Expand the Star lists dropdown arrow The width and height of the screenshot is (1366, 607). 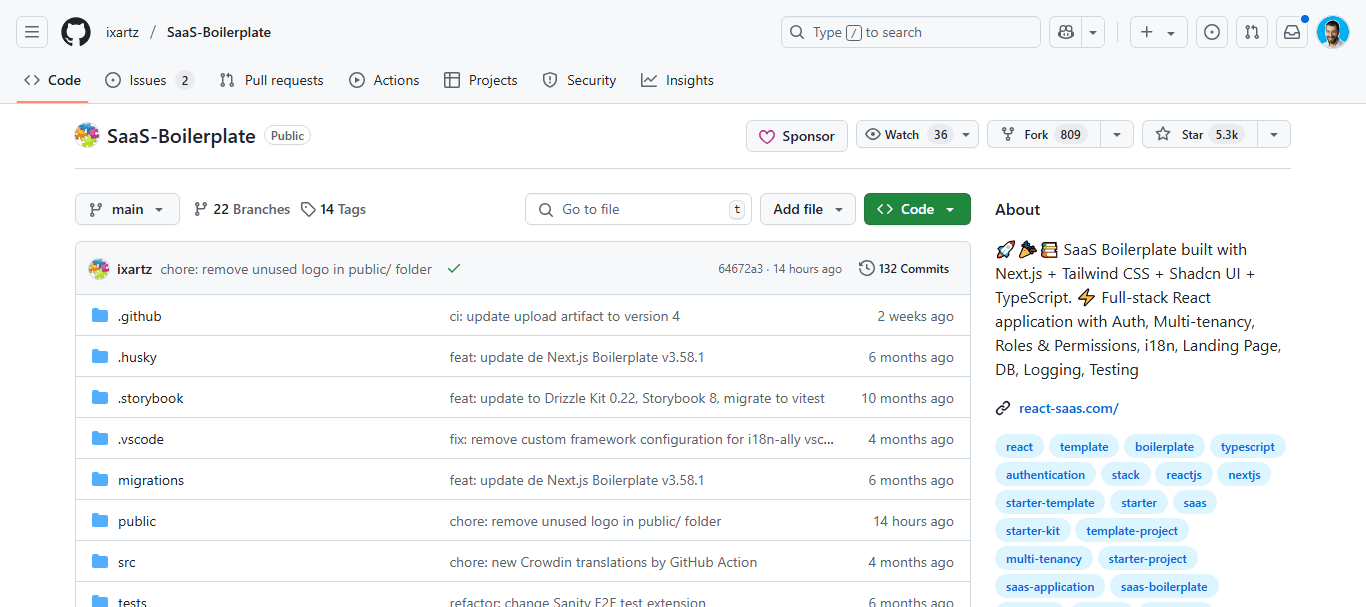[1273, 134]
